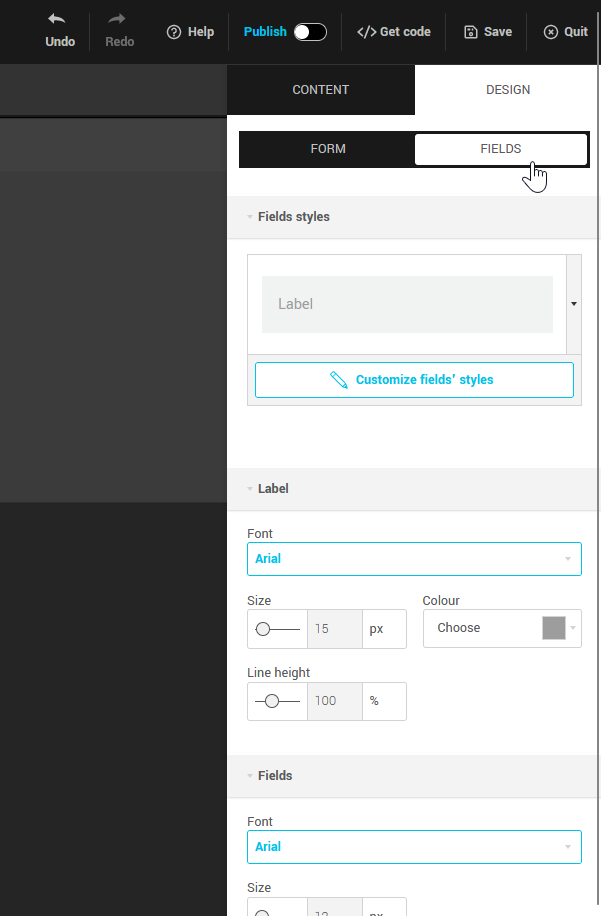Open the fields style preset dropdown arrow
The width and height of the screenshot is (601, 916).
[x=574, y=304]
